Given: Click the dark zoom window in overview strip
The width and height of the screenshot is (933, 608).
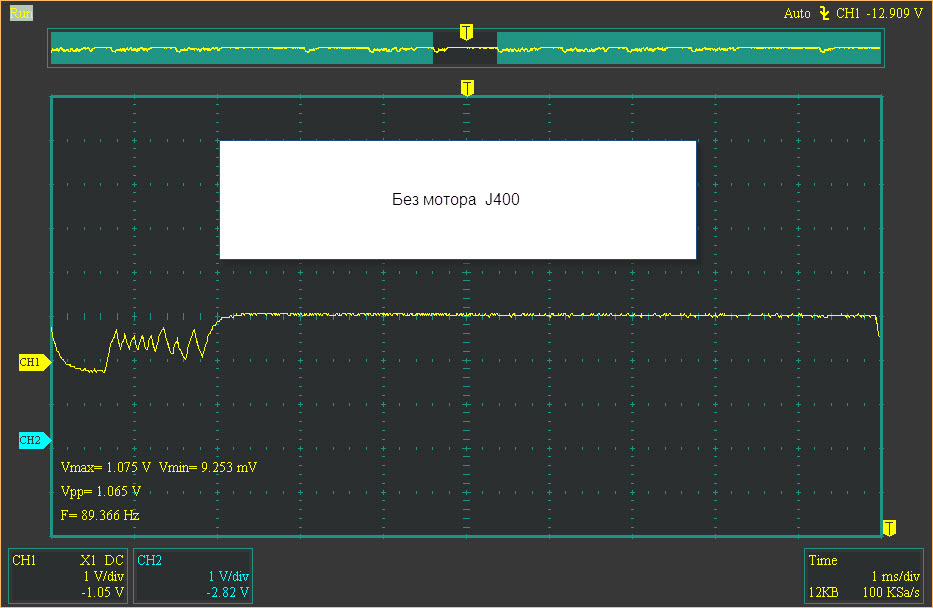Looking at the screenshot, I should tap(465, 48).
